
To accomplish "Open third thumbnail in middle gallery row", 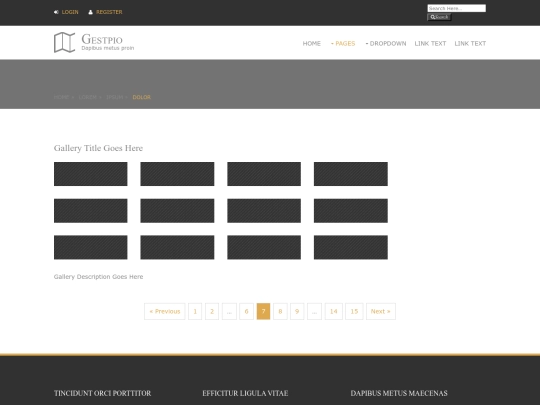I will [264, 211].
